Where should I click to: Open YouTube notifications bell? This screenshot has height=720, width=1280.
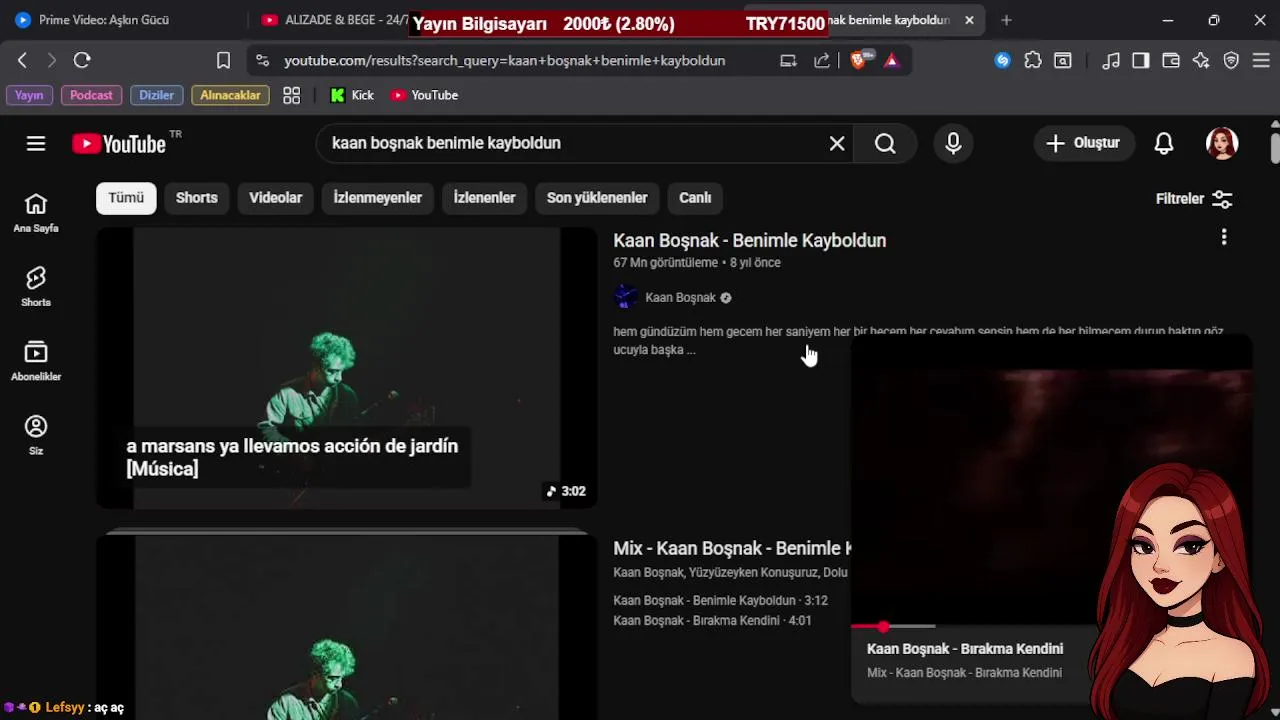1164,143
